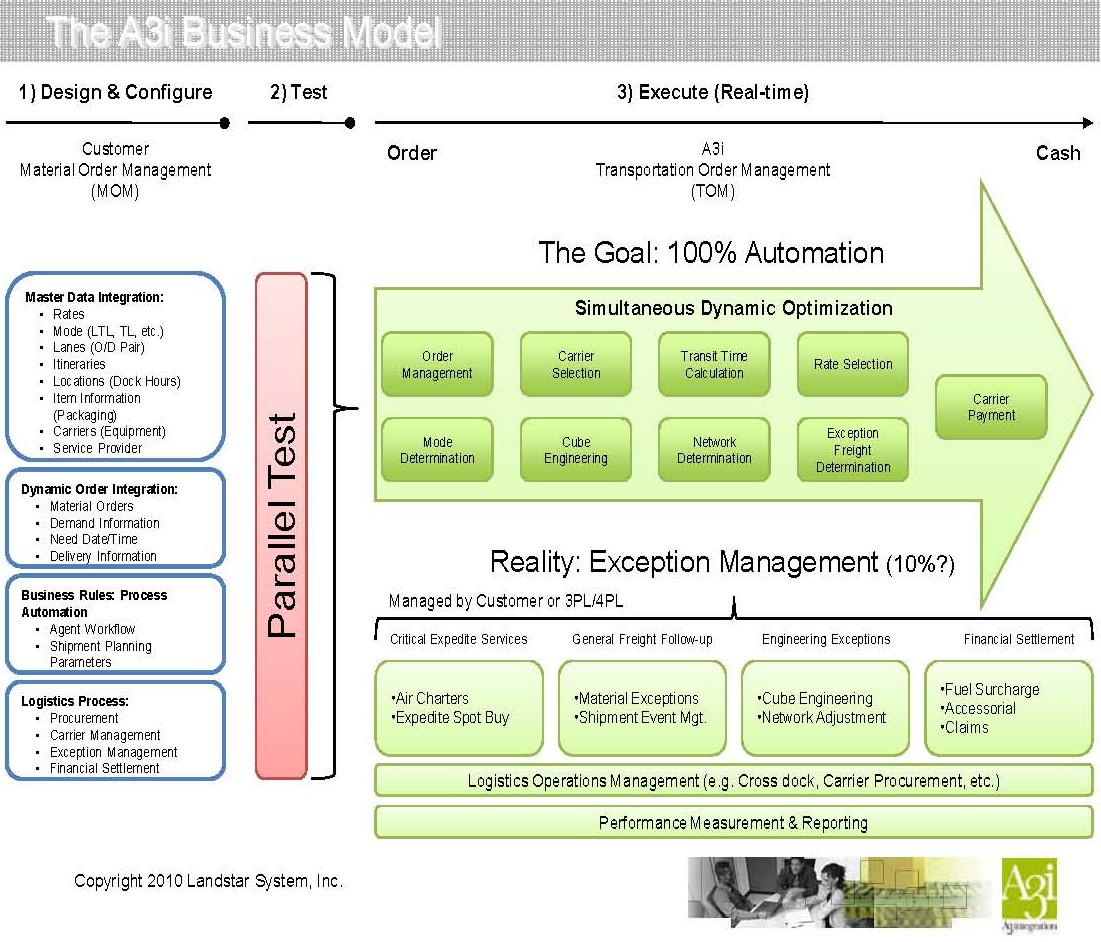
Task: Click the "Rates" bullet
Action: pos(68,314)
